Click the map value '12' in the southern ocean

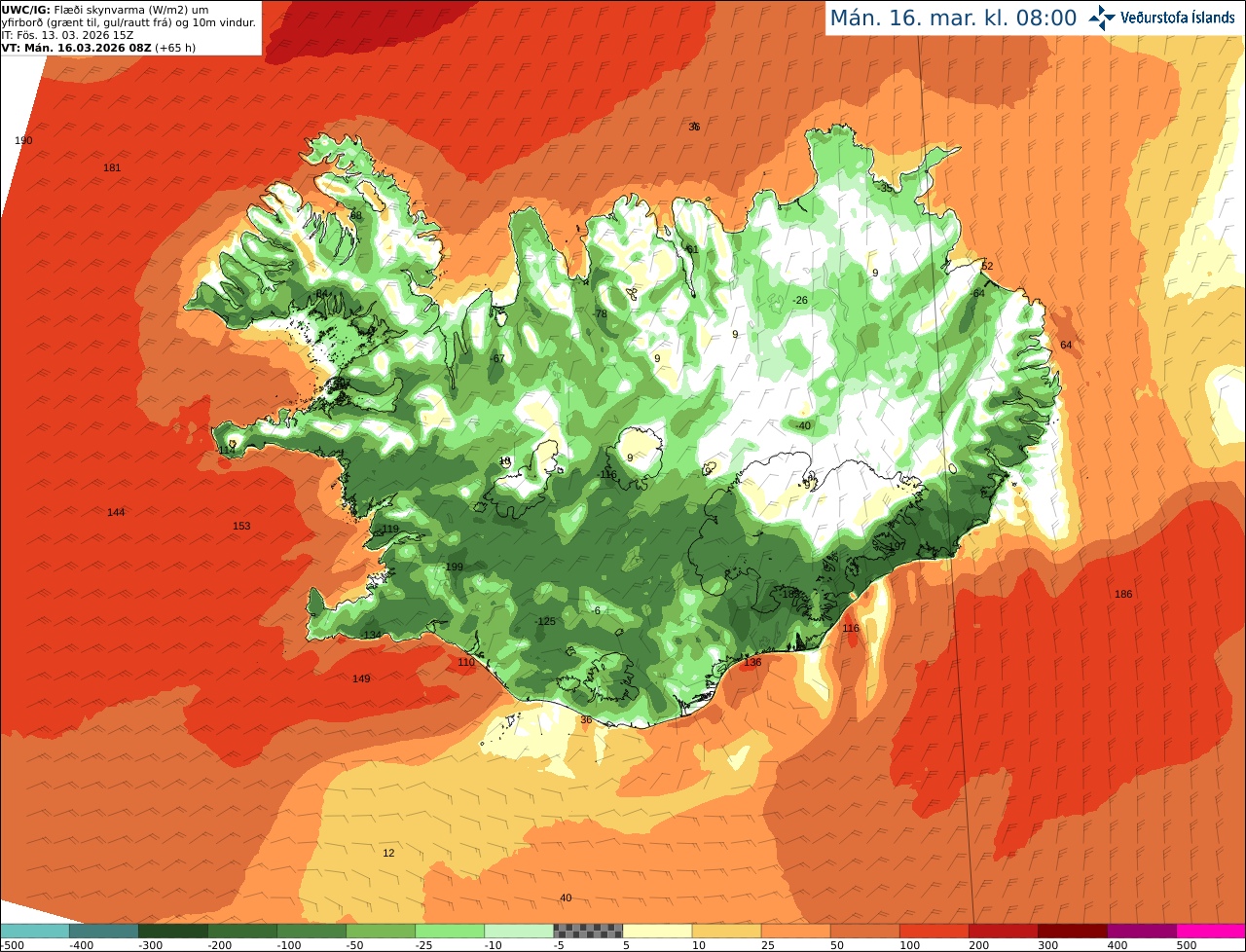[388, 854]
